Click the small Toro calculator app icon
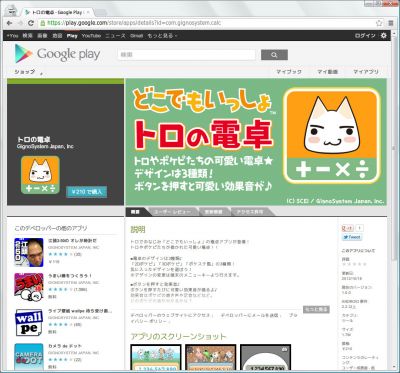 coord(40,175)
